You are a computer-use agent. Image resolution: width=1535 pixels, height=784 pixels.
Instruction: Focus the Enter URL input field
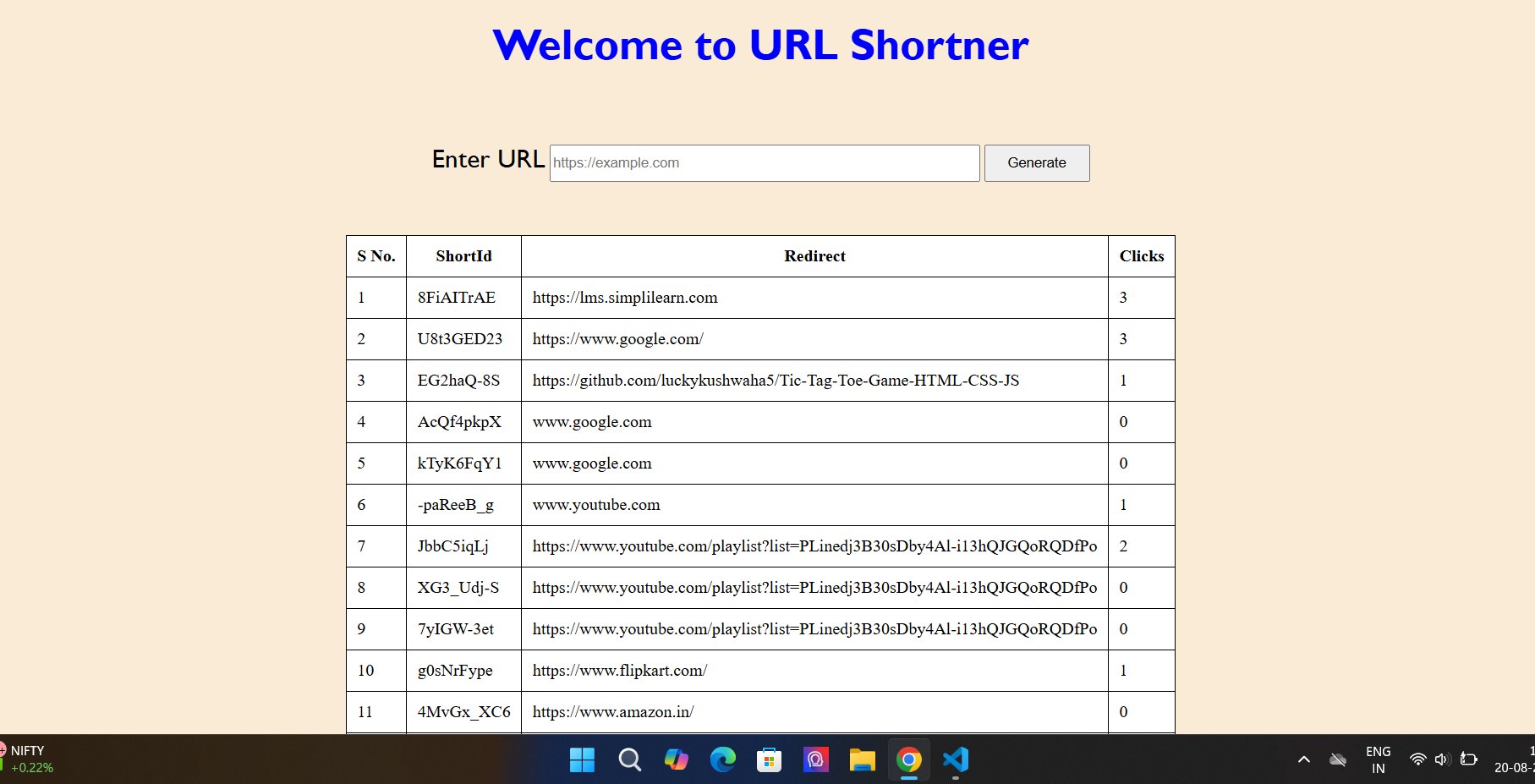(764, 163)
